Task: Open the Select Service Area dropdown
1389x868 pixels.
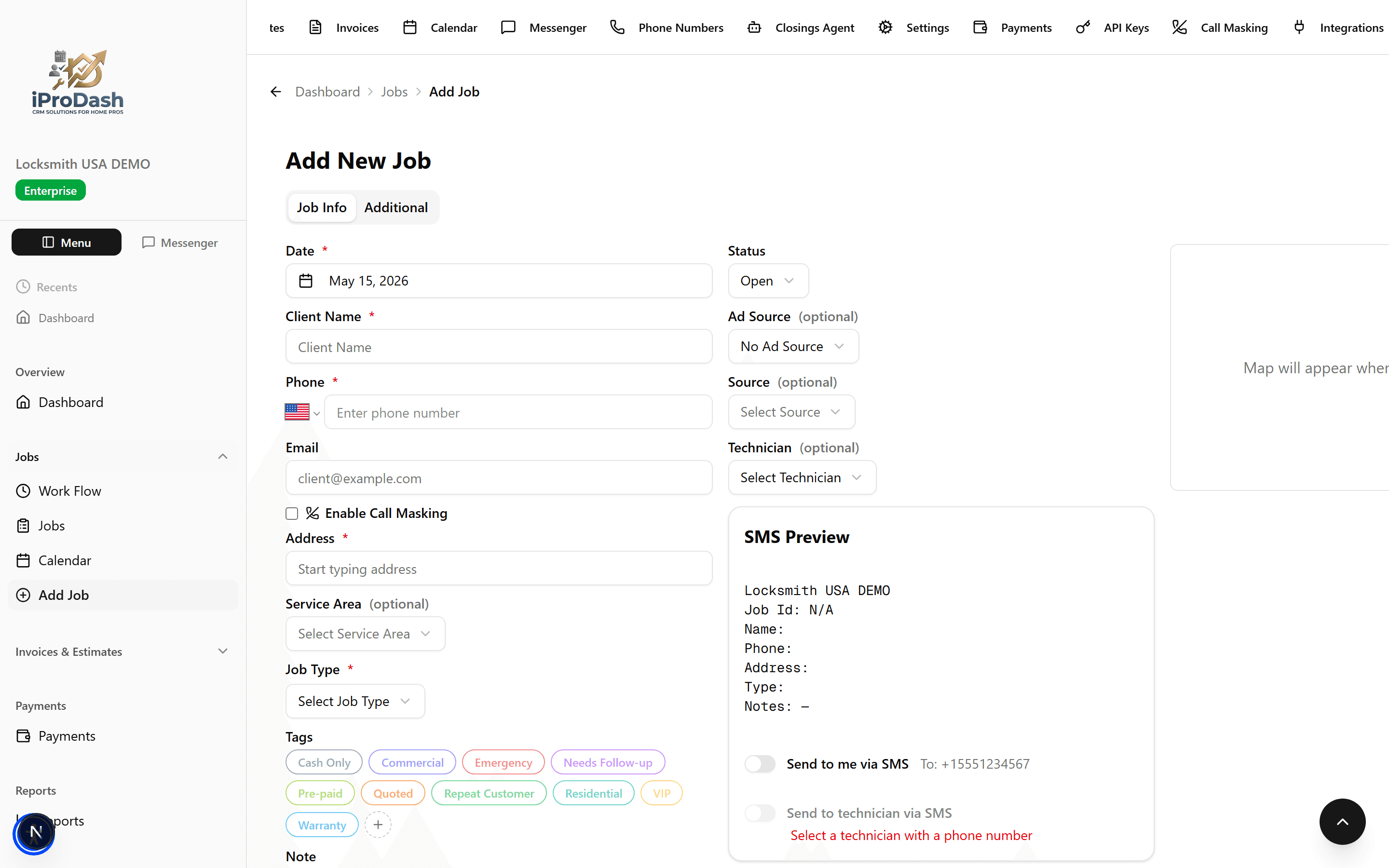Action: [365, 633]
